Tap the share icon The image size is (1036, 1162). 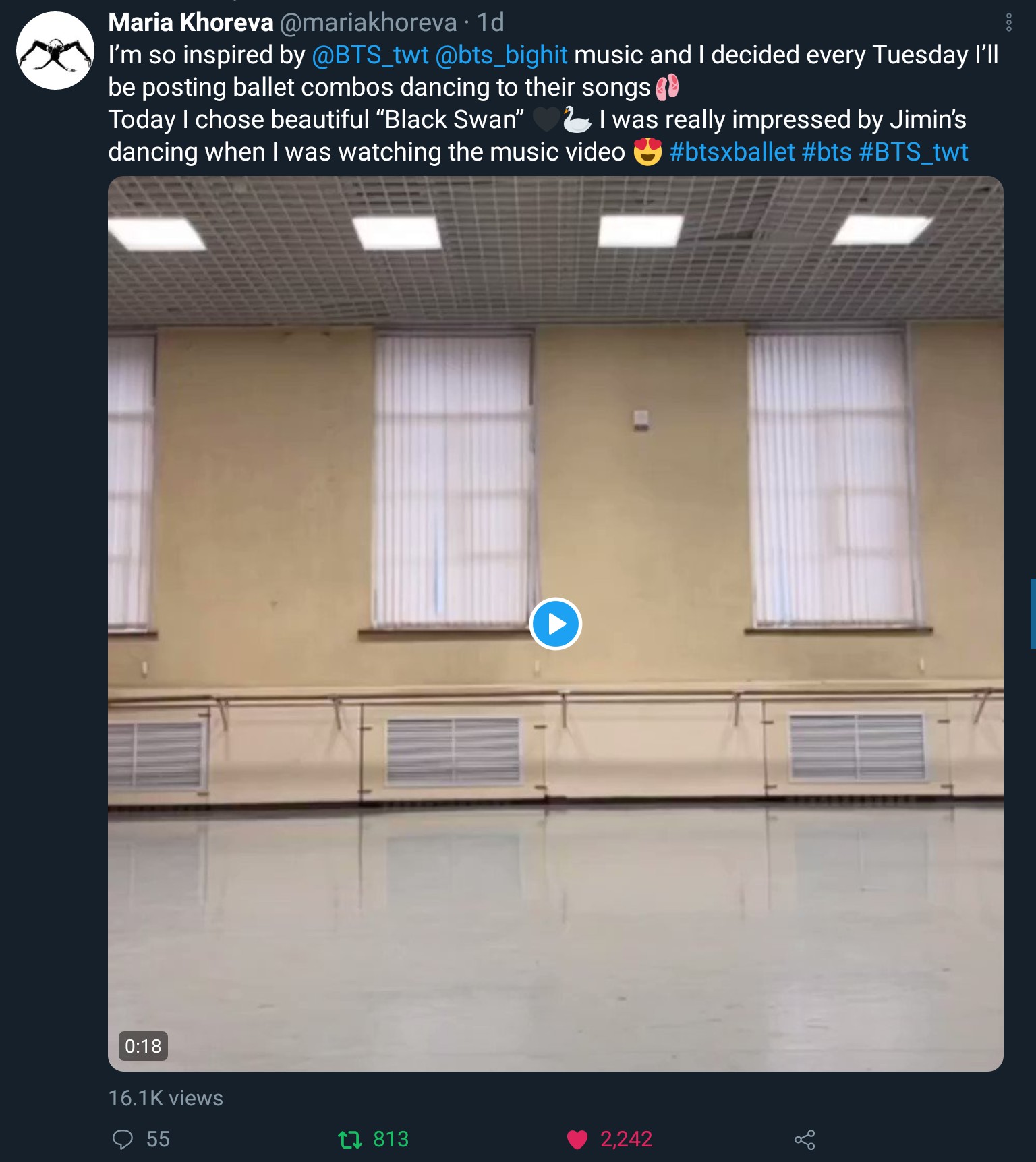coord(805,1139)
